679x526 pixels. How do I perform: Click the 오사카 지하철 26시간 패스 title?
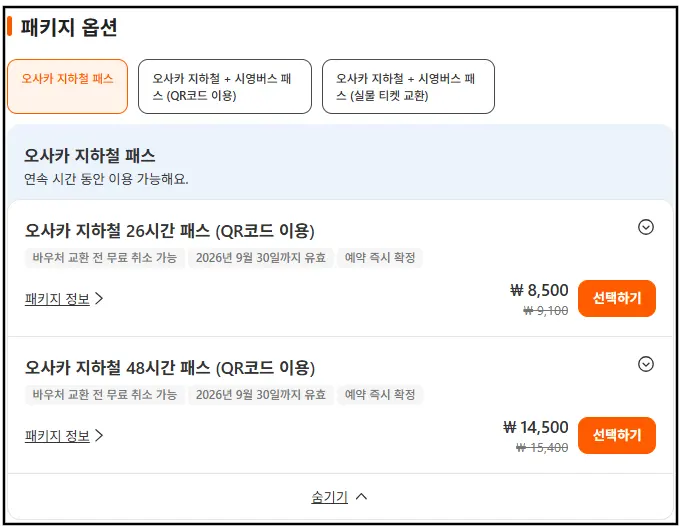click(x=170, y=231)
